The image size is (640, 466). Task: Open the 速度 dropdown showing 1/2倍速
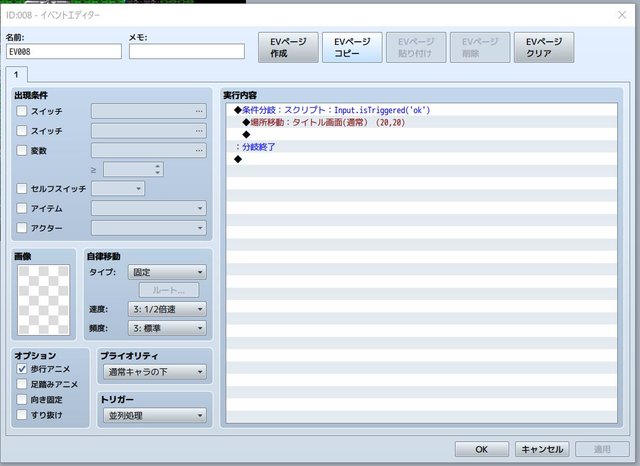167,309
